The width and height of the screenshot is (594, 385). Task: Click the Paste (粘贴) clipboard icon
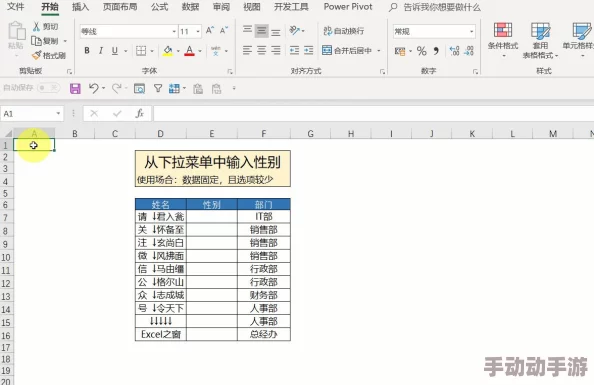coord(16,31)
